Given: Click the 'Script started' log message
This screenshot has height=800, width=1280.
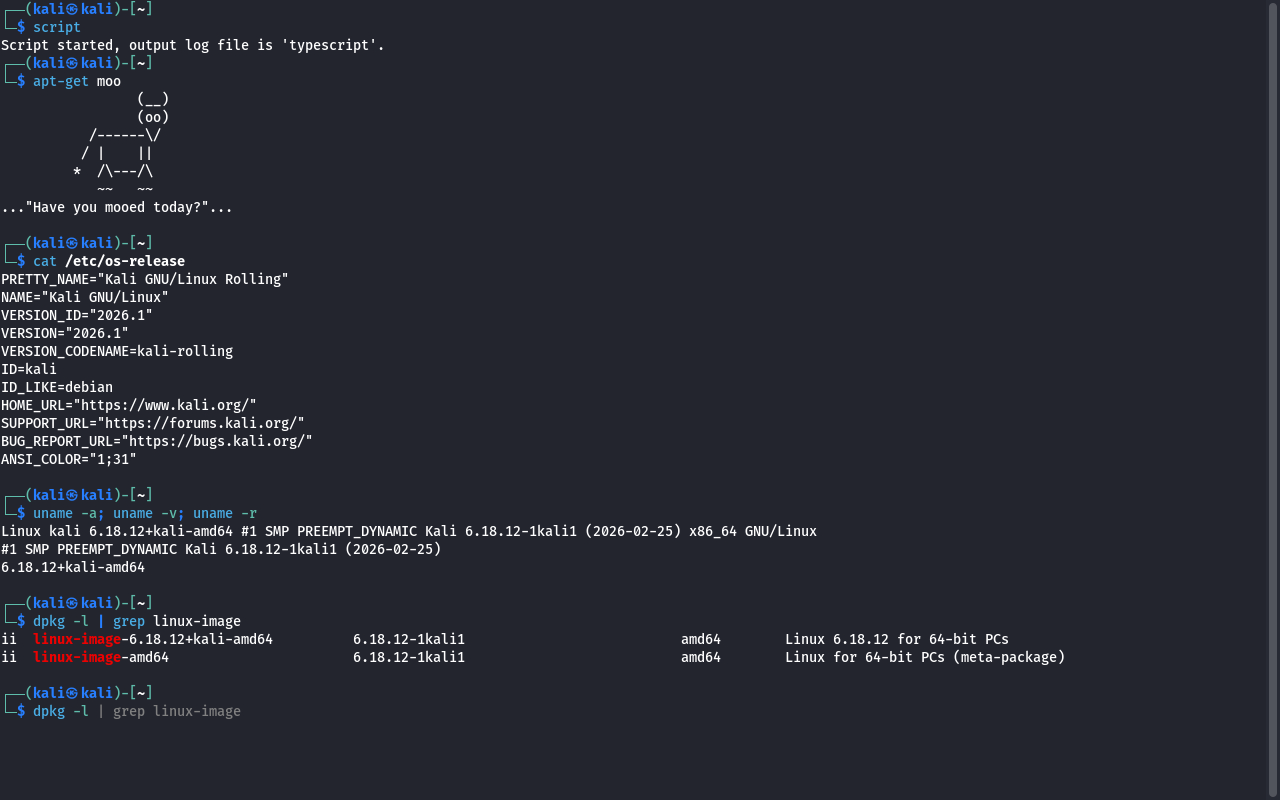Looking at the screenshot, I should click(x=192, y=45).
